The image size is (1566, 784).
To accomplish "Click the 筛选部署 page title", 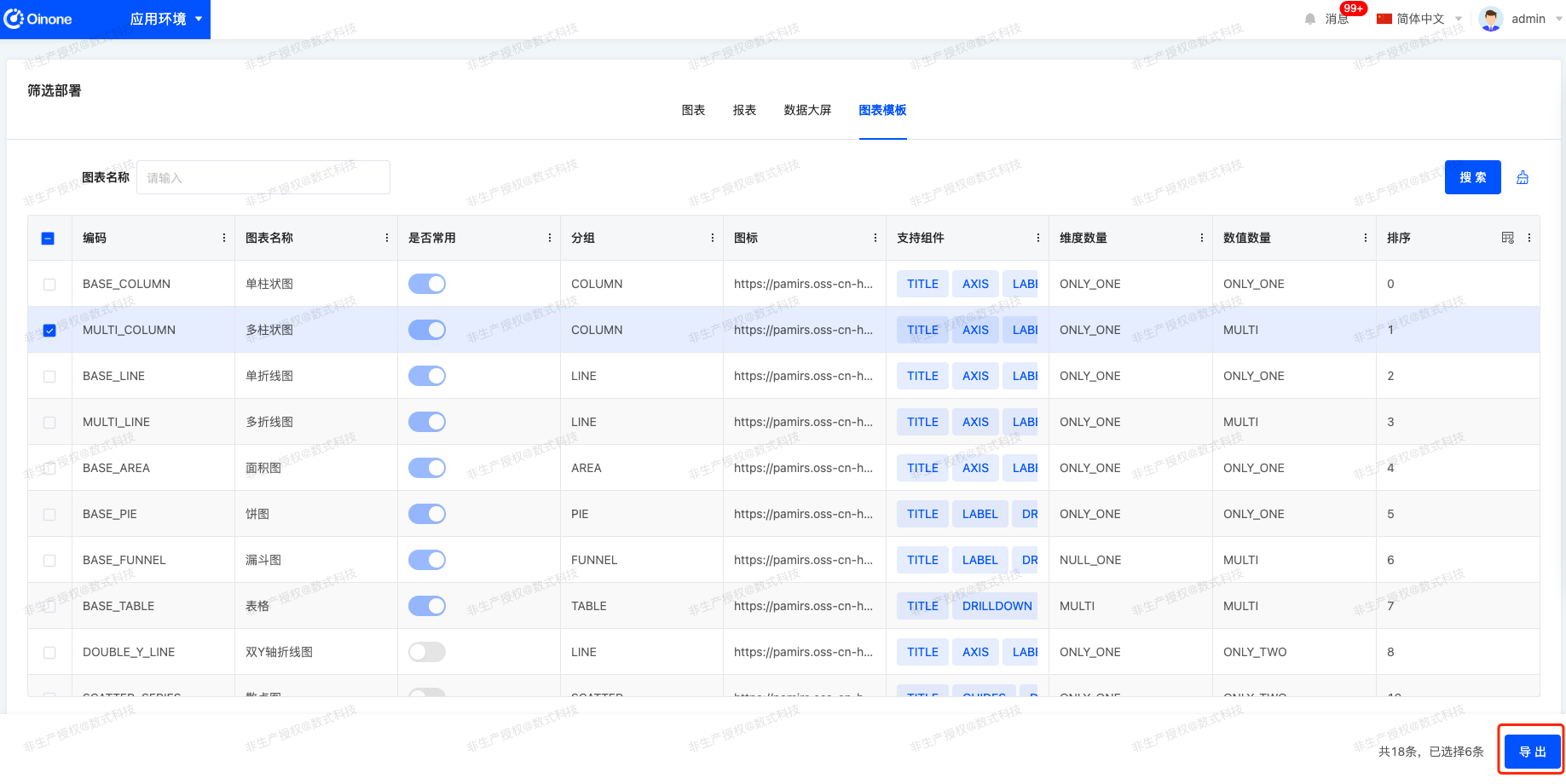I will (55, 90).
